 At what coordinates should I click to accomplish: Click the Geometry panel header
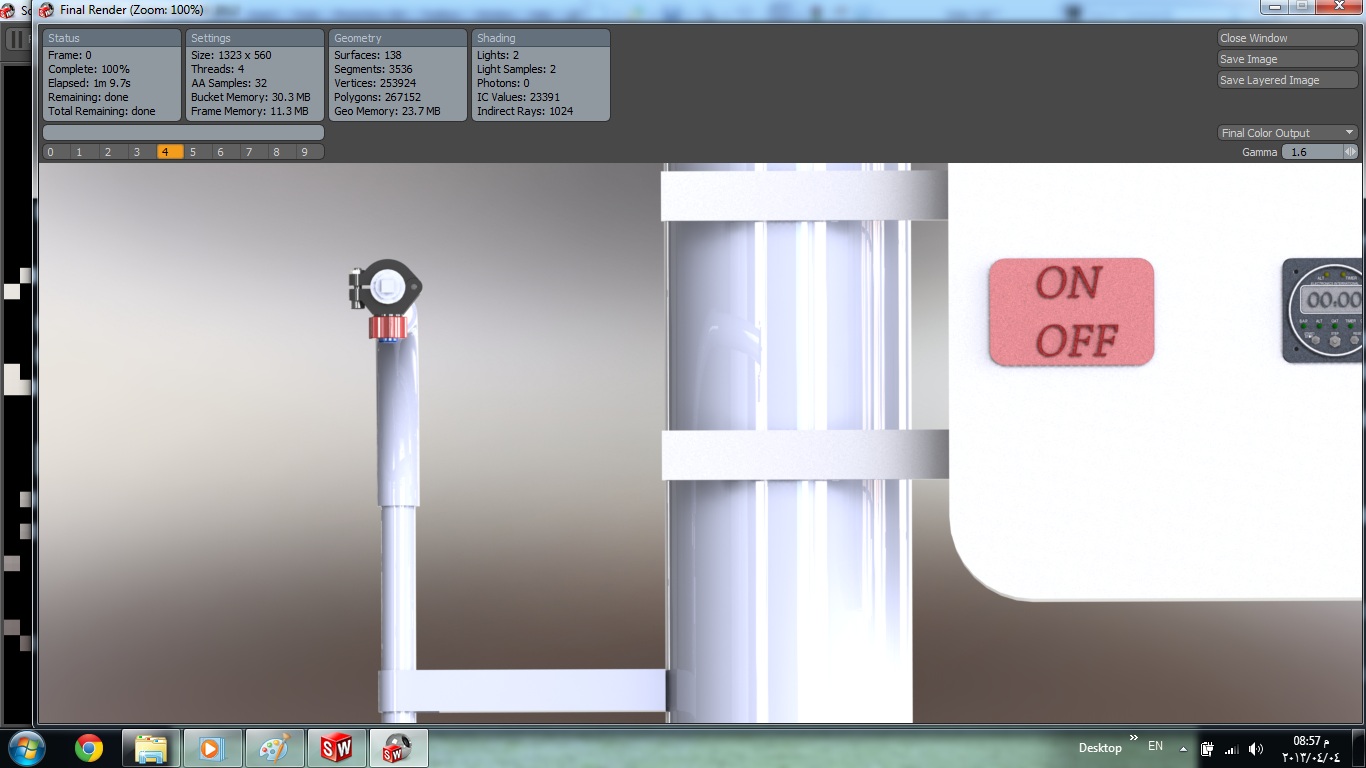(x=398, y=38)
